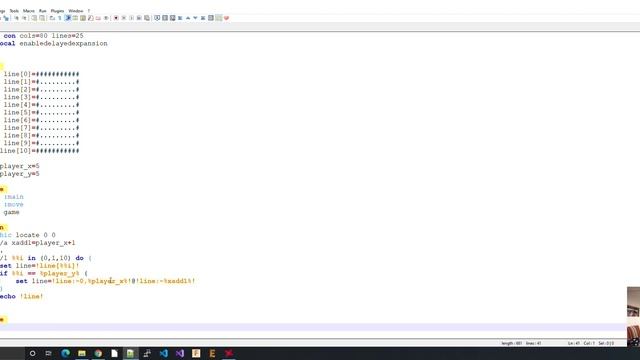Click the Zoom In toolbar icon
The image size is (640, 360).
[16, 18]
